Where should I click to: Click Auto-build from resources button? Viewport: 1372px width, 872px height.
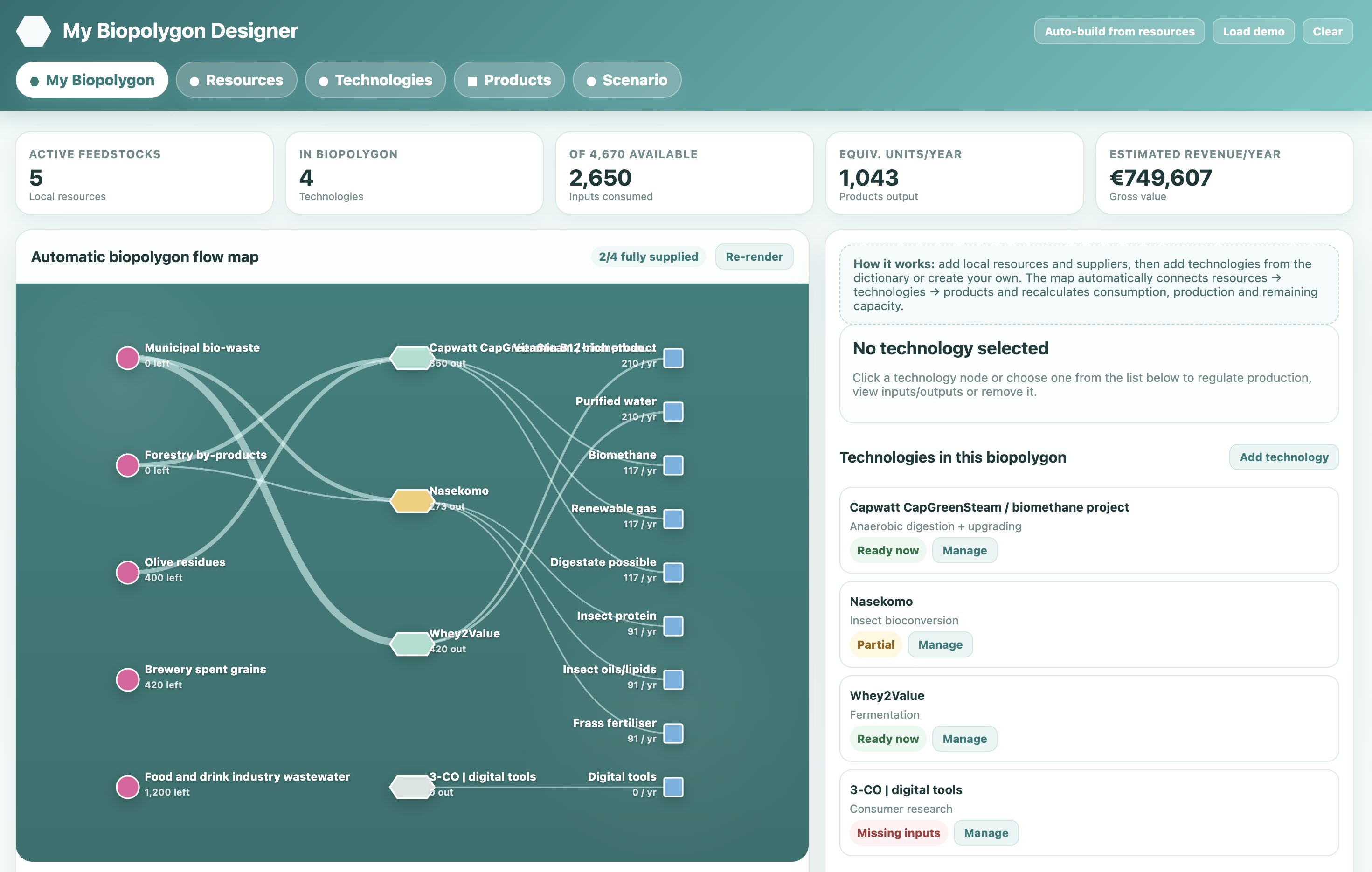(x=1119, y=31)
